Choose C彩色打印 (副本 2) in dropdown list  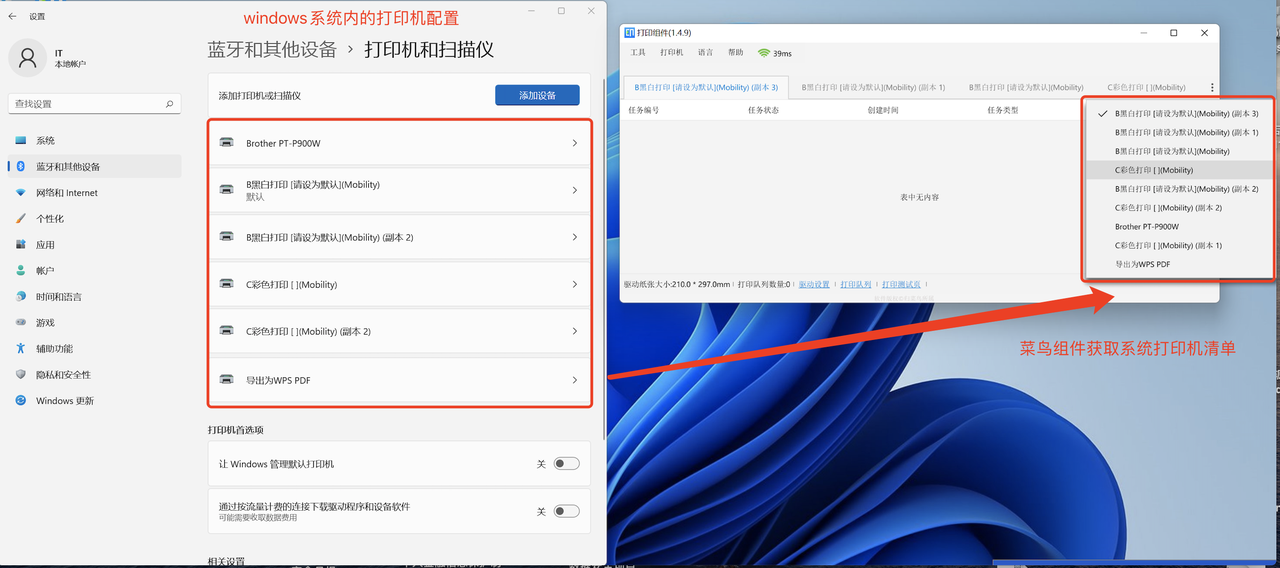(1180, 208)
